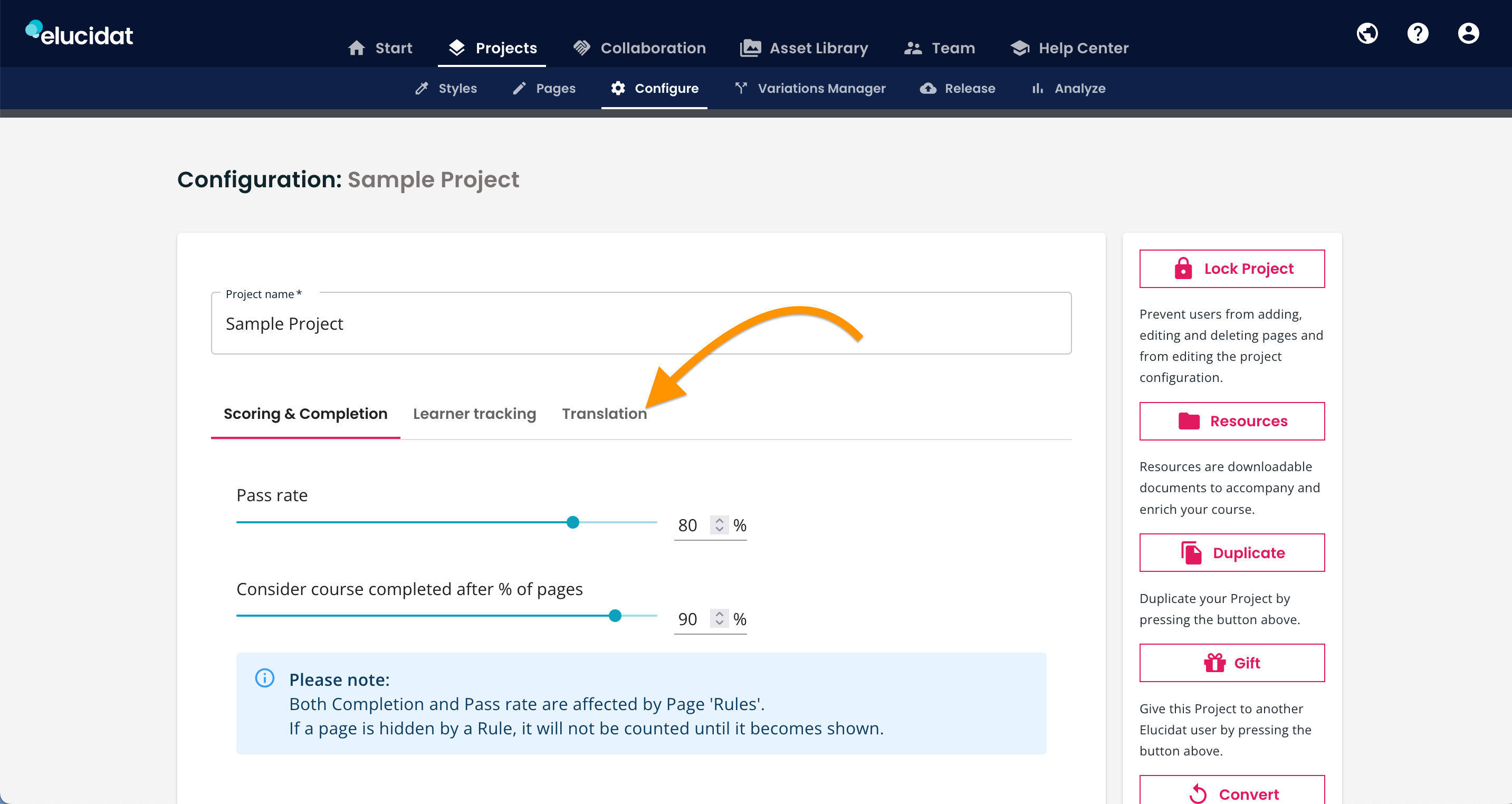The width and height of the screenshot is (1512, 804).
Task: Open Asset Library
Action: tap(803, 48)
